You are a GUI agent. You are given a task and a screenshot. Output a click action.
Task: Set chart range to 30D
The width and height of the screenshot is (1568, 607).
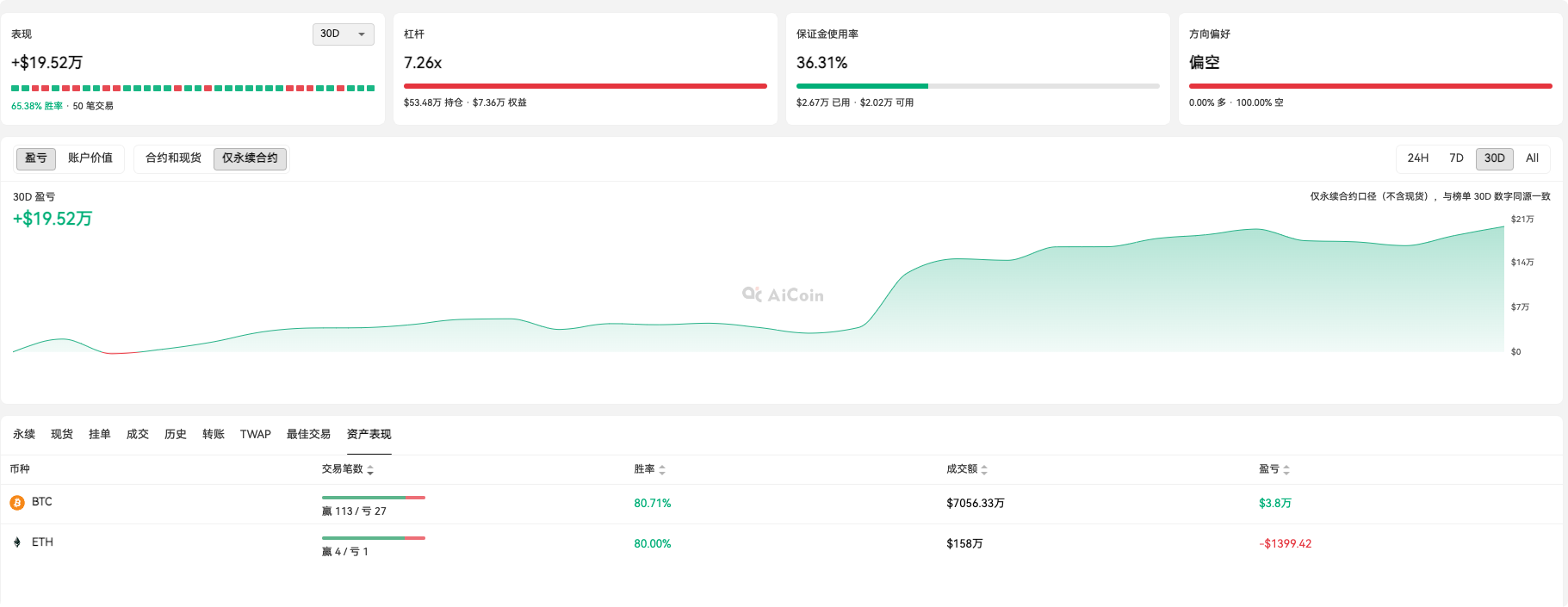click(1494, 158)
